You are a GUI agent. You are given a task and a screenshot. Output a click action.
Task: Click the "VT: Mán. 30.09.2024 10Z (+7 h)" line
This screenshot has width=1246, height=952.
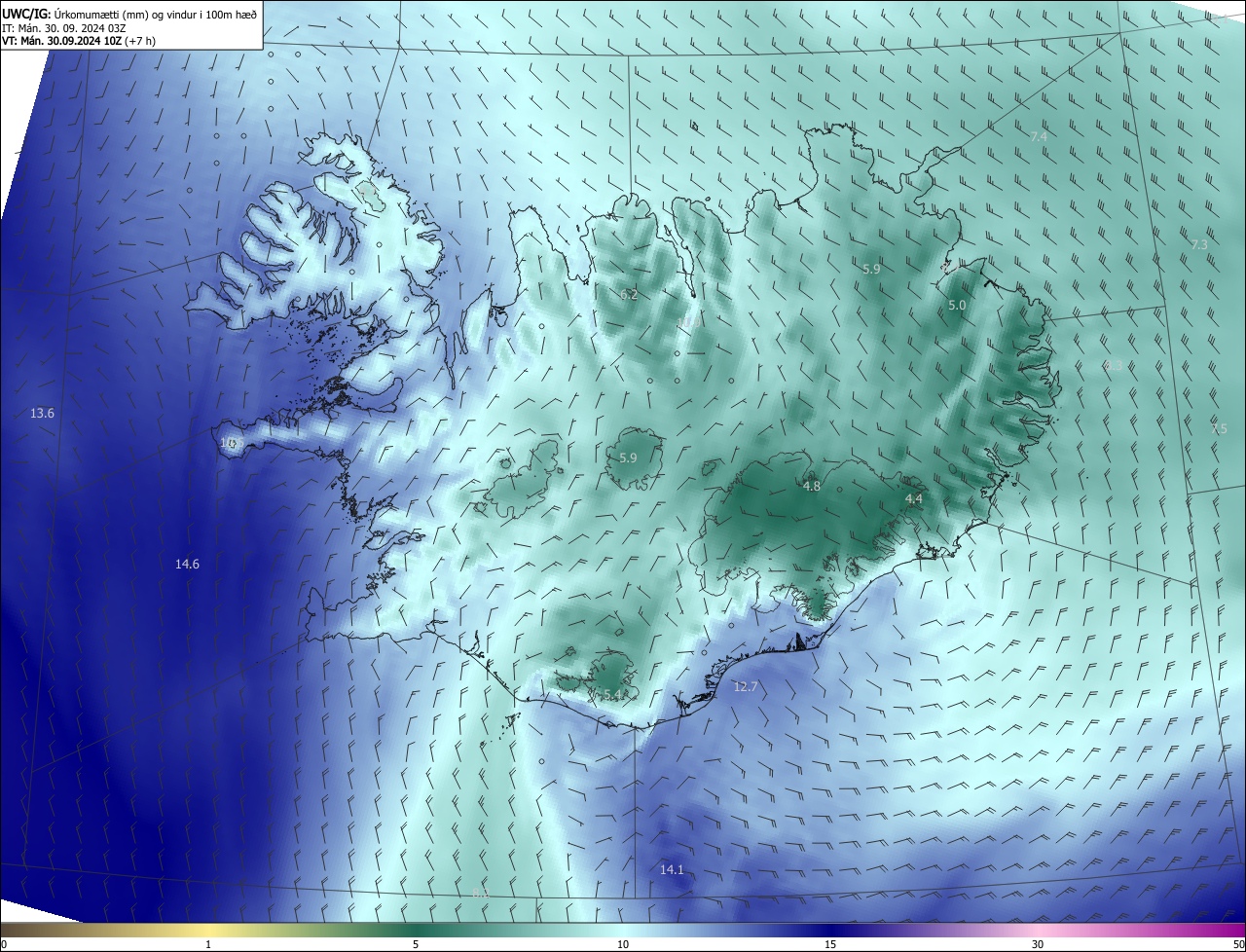(78, 41)
